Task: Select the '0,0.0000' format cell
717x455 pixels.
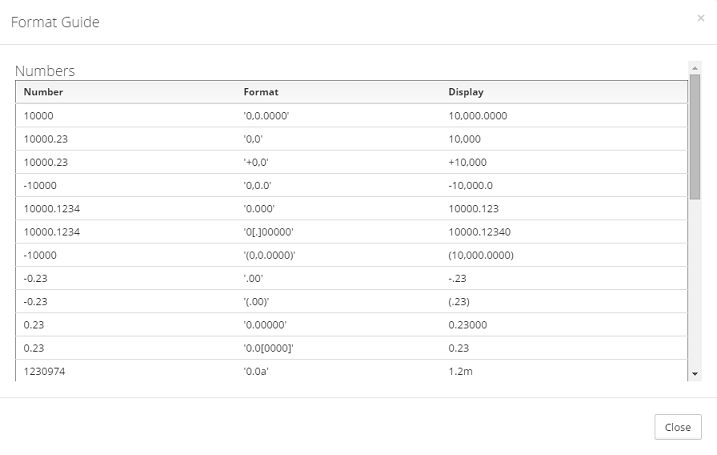Action: point(266,116)
